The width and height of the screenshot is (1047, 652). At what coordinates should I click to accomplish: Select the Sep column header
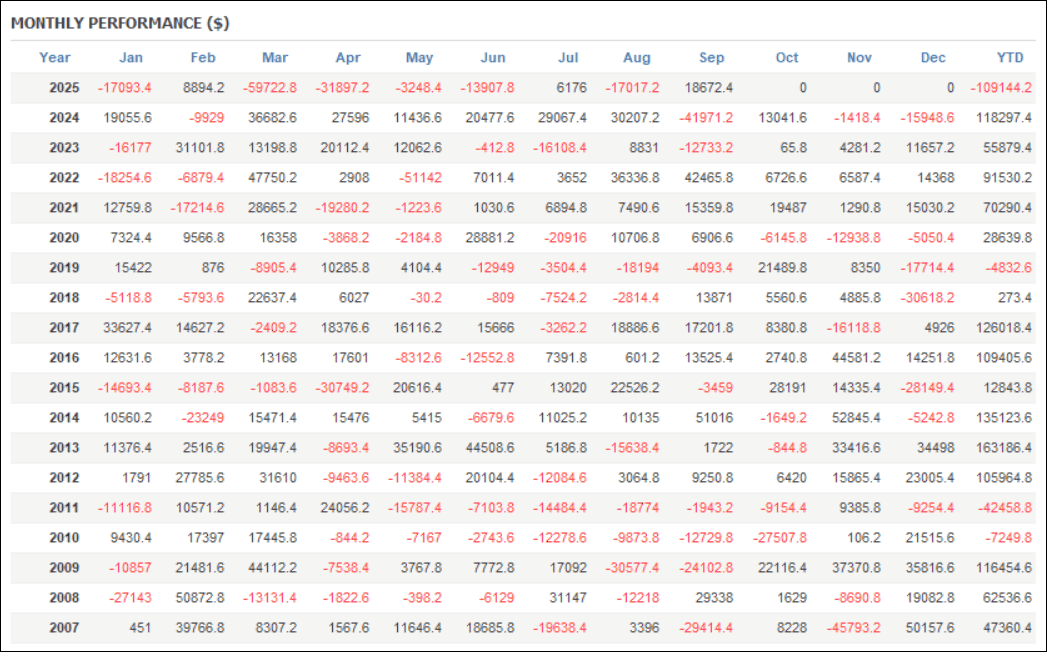coord(711,57)
